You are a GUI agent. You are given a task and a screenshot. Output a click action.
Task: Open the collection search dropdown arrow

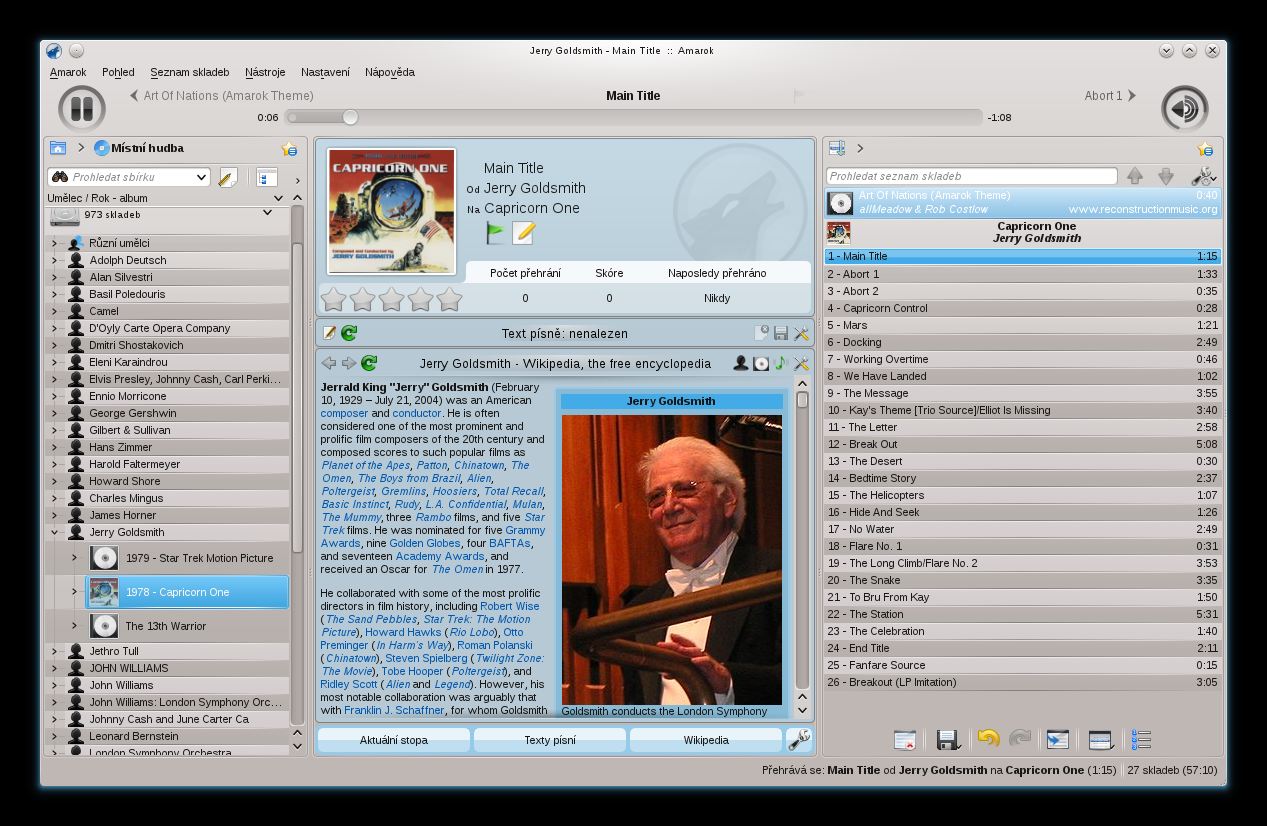203,177
